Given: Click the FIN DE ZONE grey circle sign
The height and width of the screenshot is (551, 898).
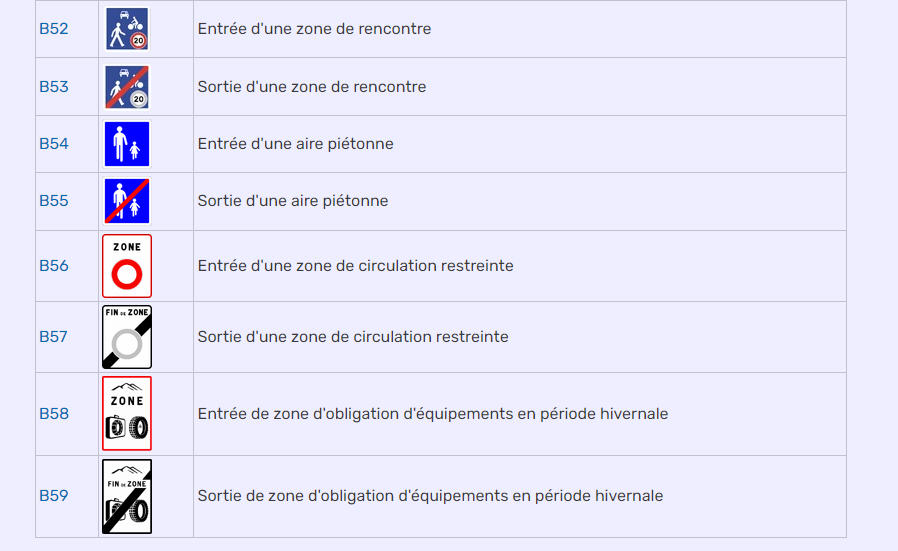Looking at the screenshot, I should coord(127,337).
